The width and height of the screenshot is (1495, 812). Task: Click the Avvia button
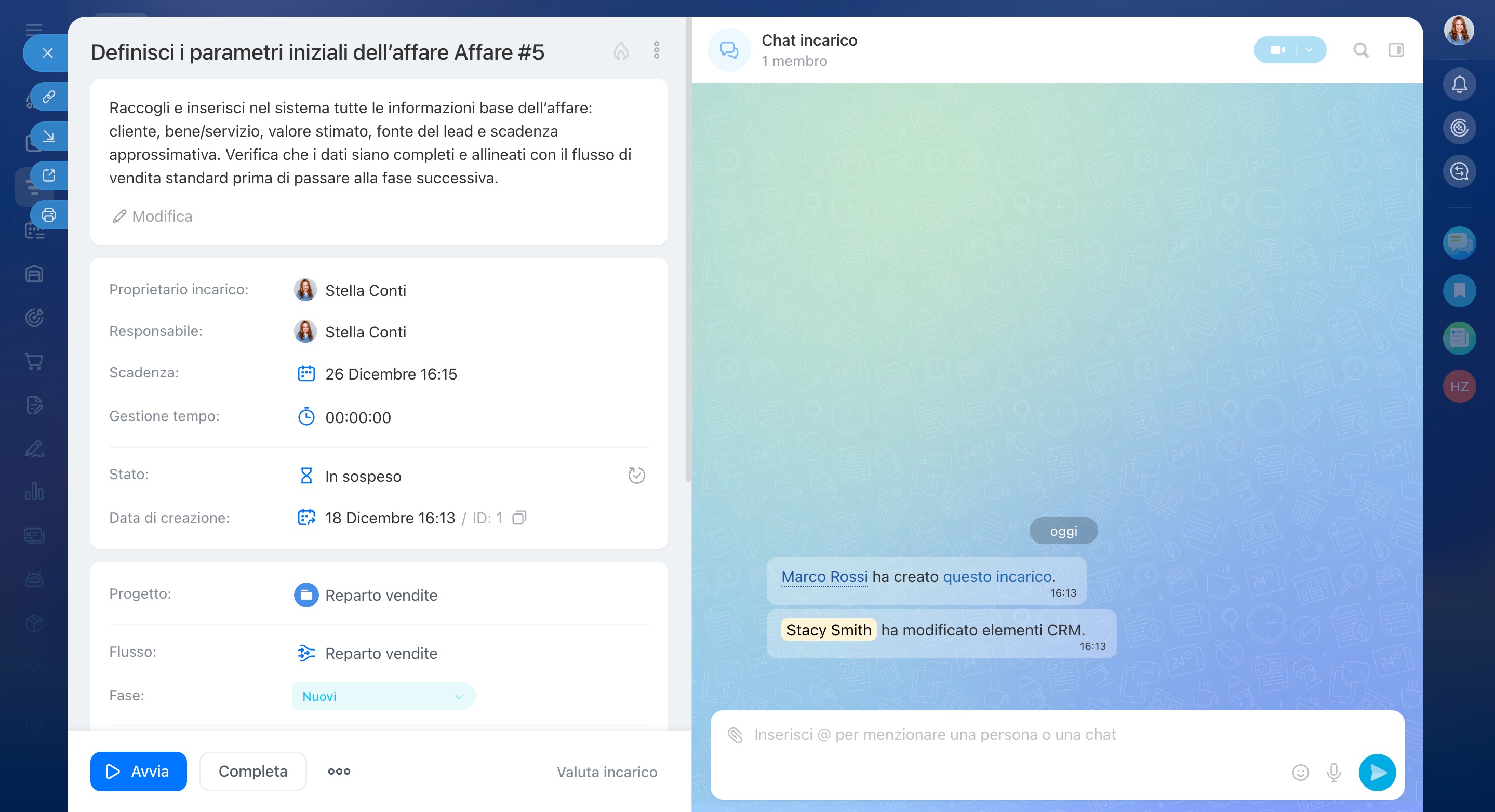tap(138, 772)
